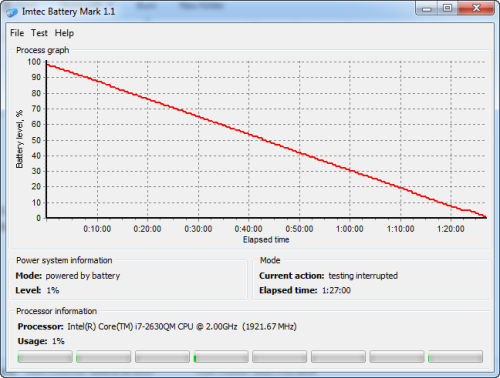Click the elapsed time value 1:27:00
This screenshot has height=378, width=500.
click(336, 290)
